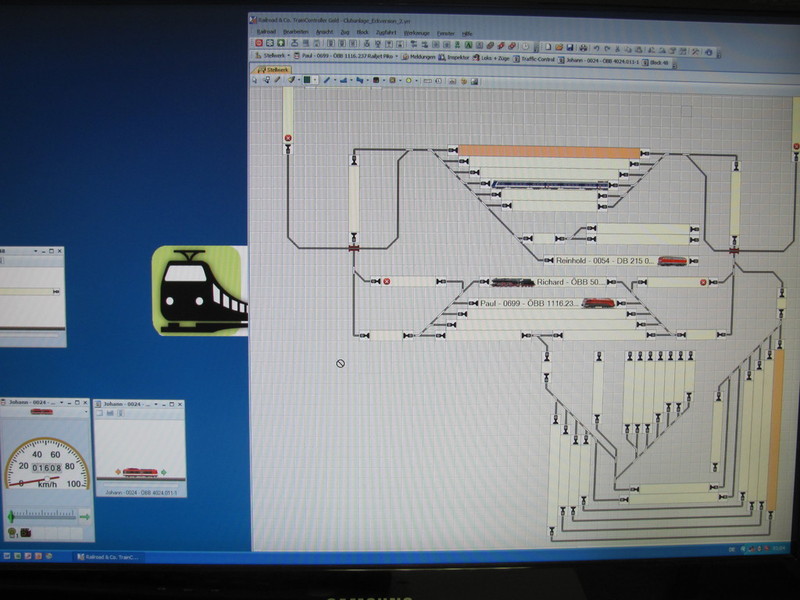The image size is (800, 600).
Task: Click the red stop icon in main toolbar
Action: 259,45
